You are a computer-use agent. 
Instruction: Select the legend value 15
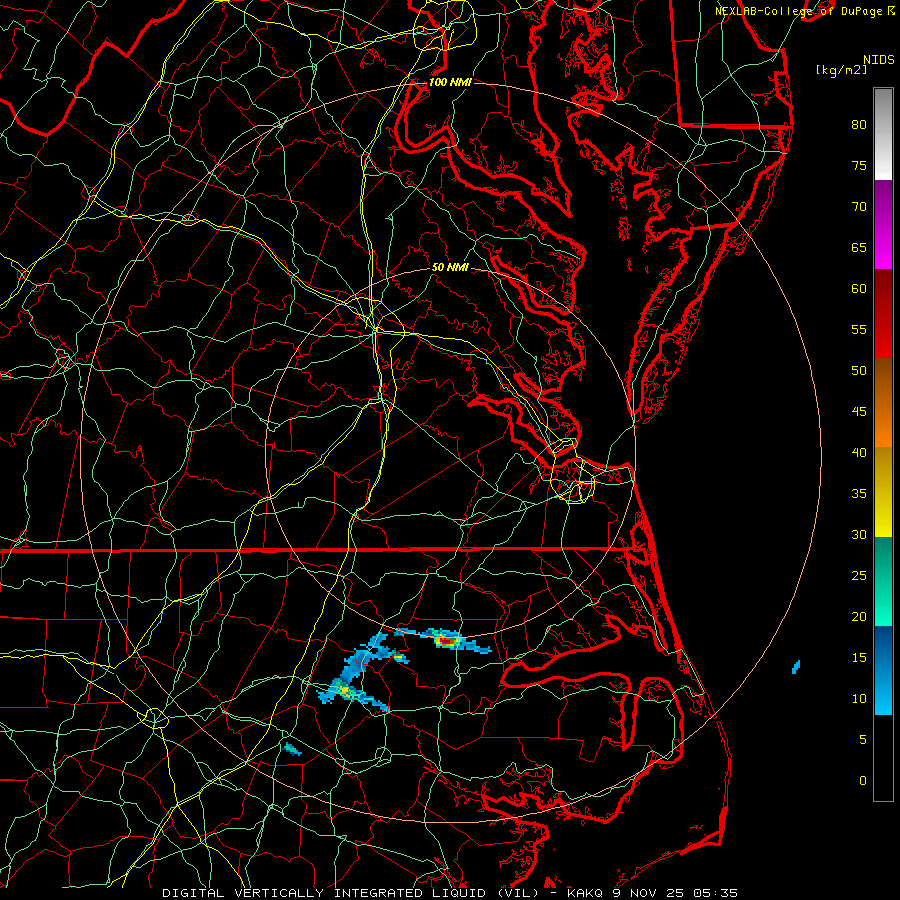859,657
